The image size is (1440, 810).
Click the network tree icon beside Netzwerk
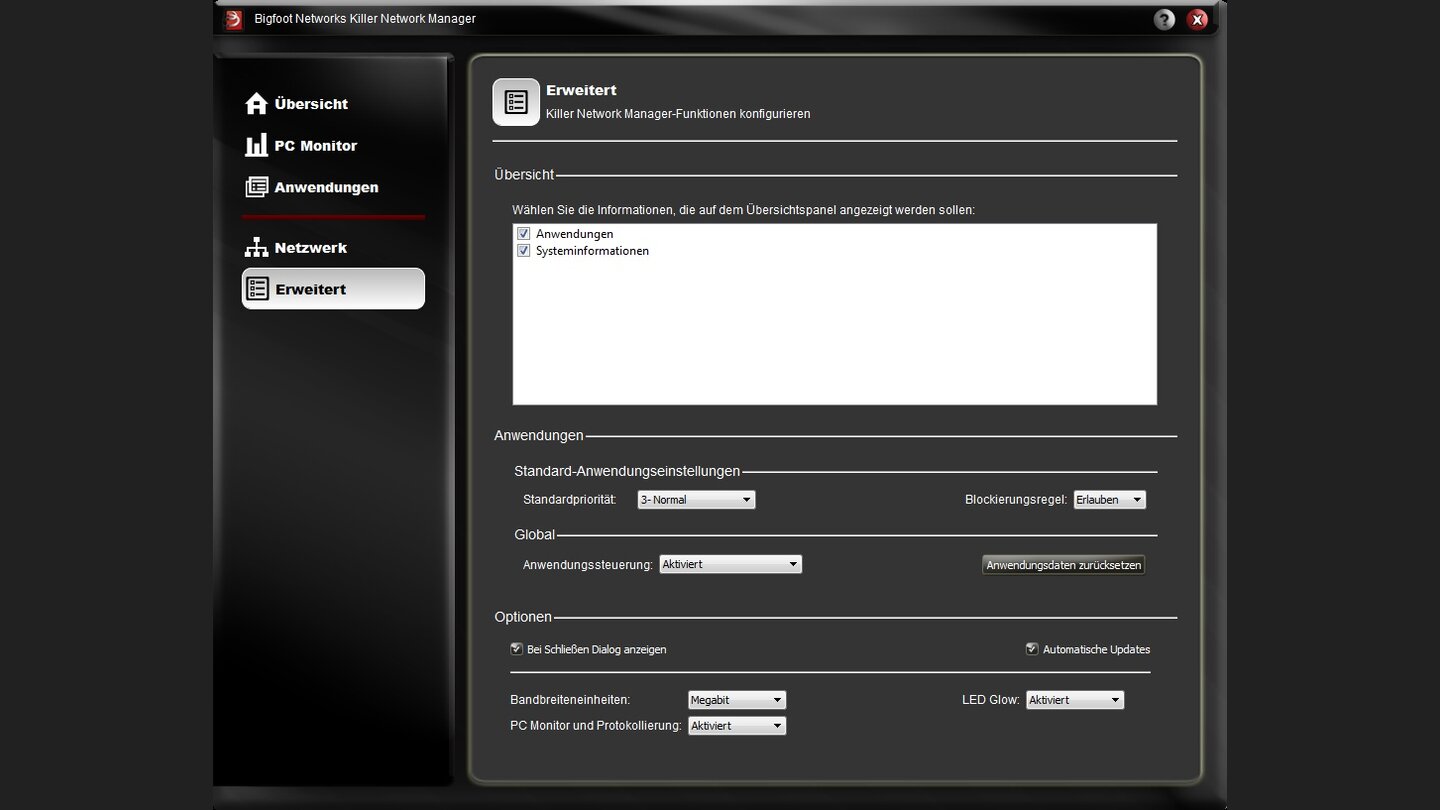click(257, 247)
